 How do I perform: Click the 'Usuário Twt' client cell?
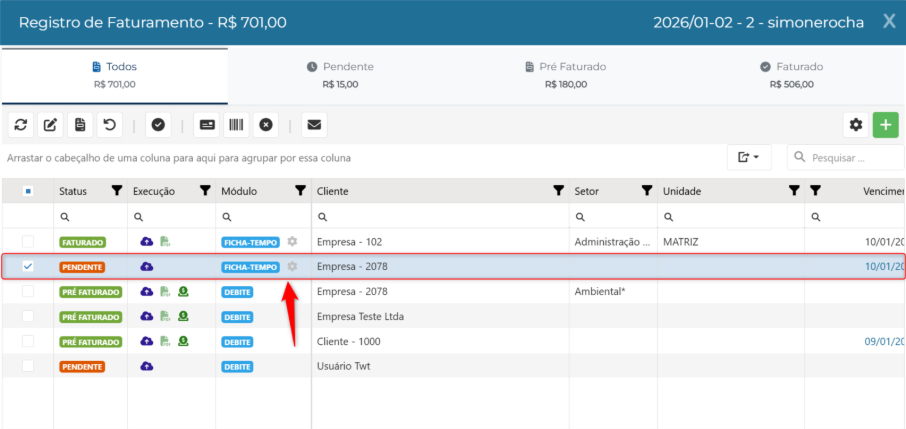(440, 366)
